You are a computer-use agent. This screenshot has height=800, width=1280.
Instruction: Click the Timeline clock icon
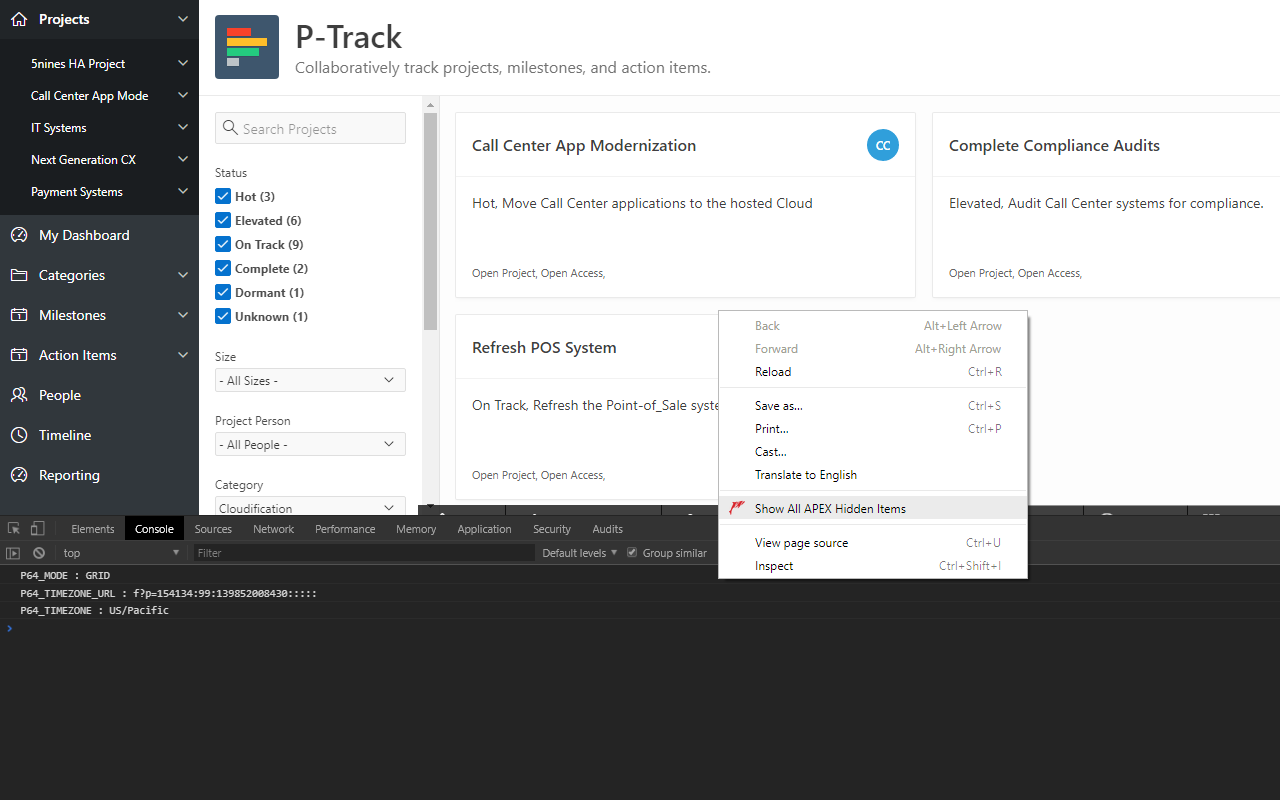point(18,435)
